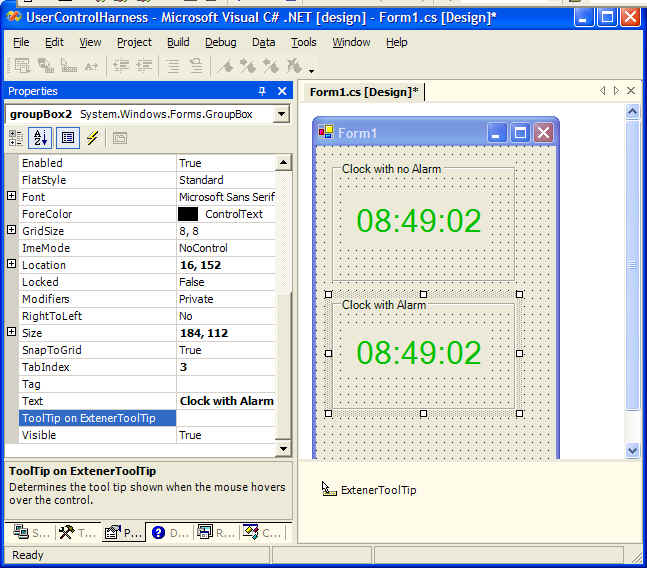Viewport: 647px width, 568px height.
Task: Expand the Size property node
Action: point(11,332)
